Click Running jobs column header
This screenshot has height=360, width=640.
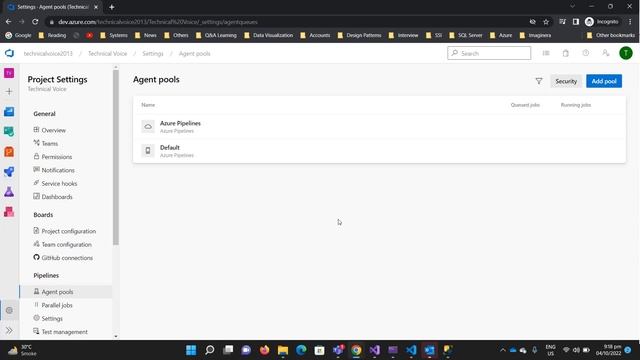(576, 105)
